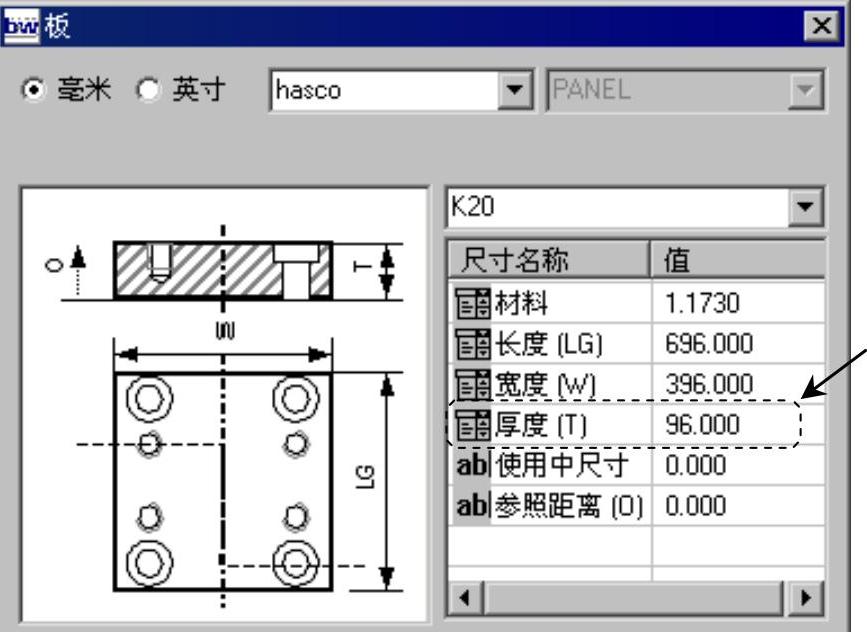Click the BW icon in the title bar
Viewport: 867px width, 632px height.
21,26
